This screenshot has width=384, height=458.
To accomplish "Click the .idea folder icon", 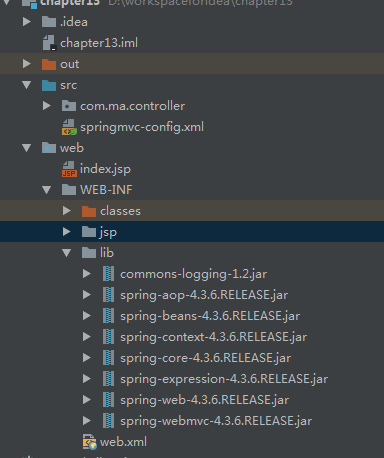I will point(49,22).
